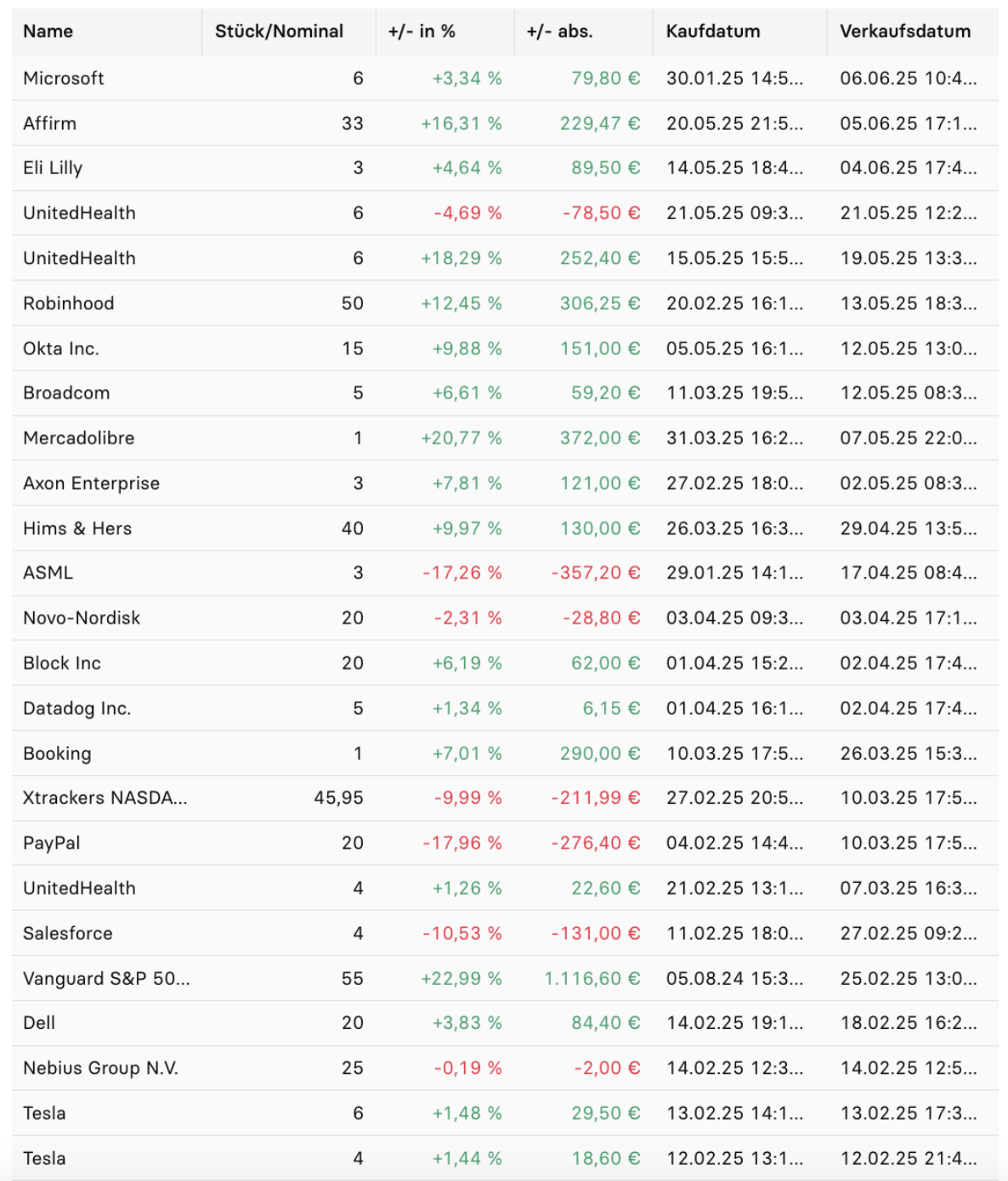Click the +/- in % column header
Image resolution: width=1008 pixels, height=1181 pixels.
coord(422,31)
